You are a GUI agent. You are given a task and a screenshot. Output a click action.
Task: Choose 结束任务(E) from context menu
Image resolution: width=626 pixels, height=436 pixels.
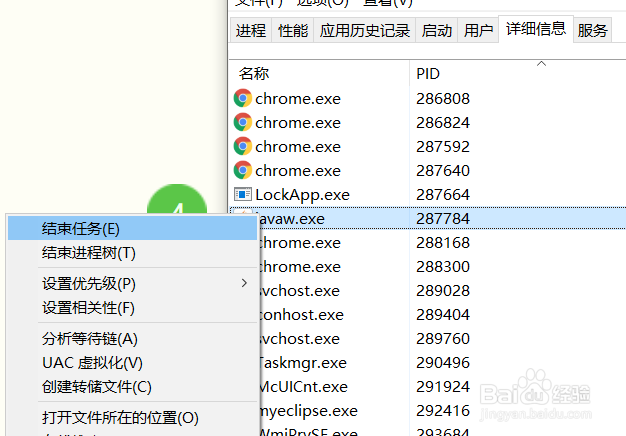tap(132, 228)
